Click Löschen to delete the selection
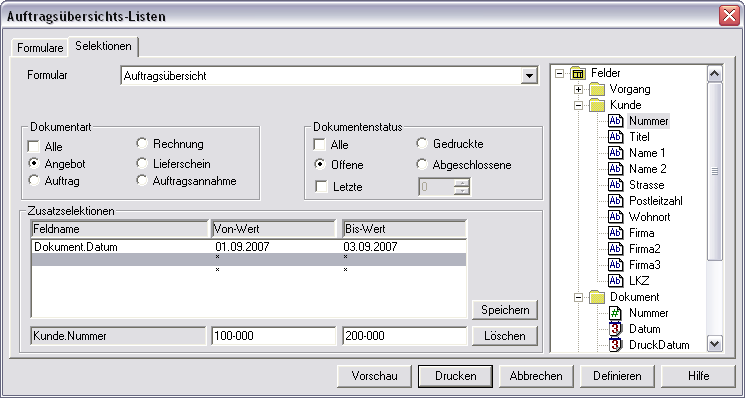745x398 pixels. click(x=505, y=336)
